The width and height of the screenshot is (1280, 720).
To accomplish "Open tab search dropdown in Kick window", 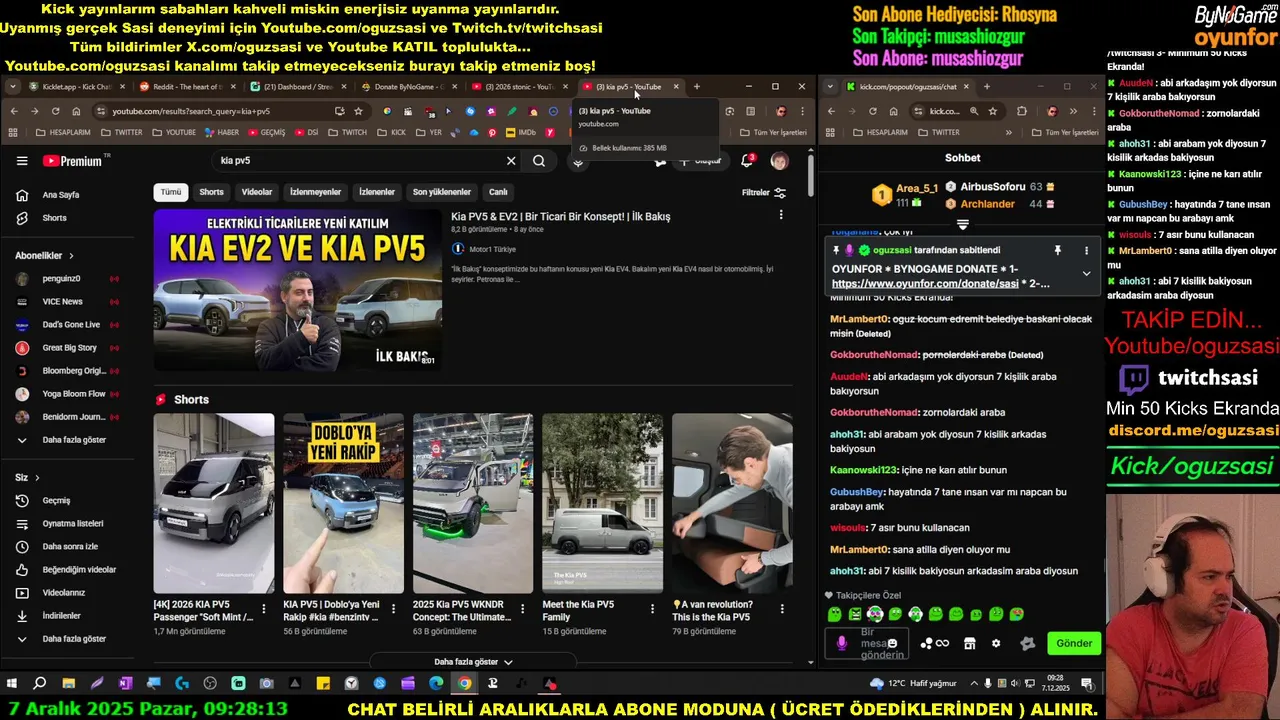I will (x=831, y=87).
